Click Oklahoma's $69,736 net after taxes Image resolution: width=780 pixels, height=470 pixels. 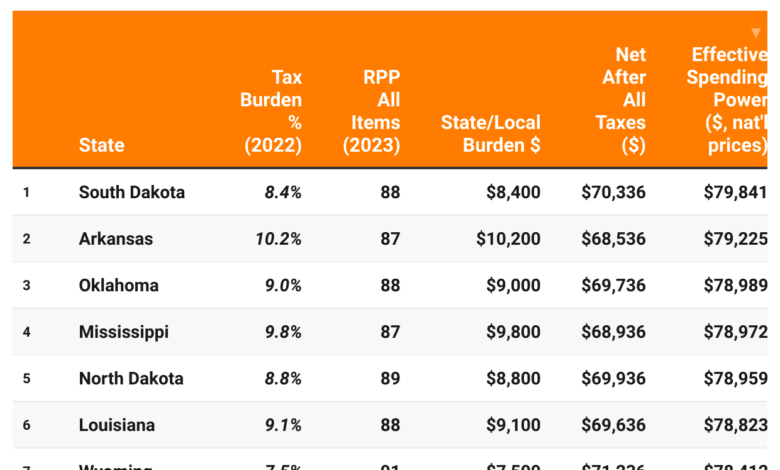(x=613, y=285)
